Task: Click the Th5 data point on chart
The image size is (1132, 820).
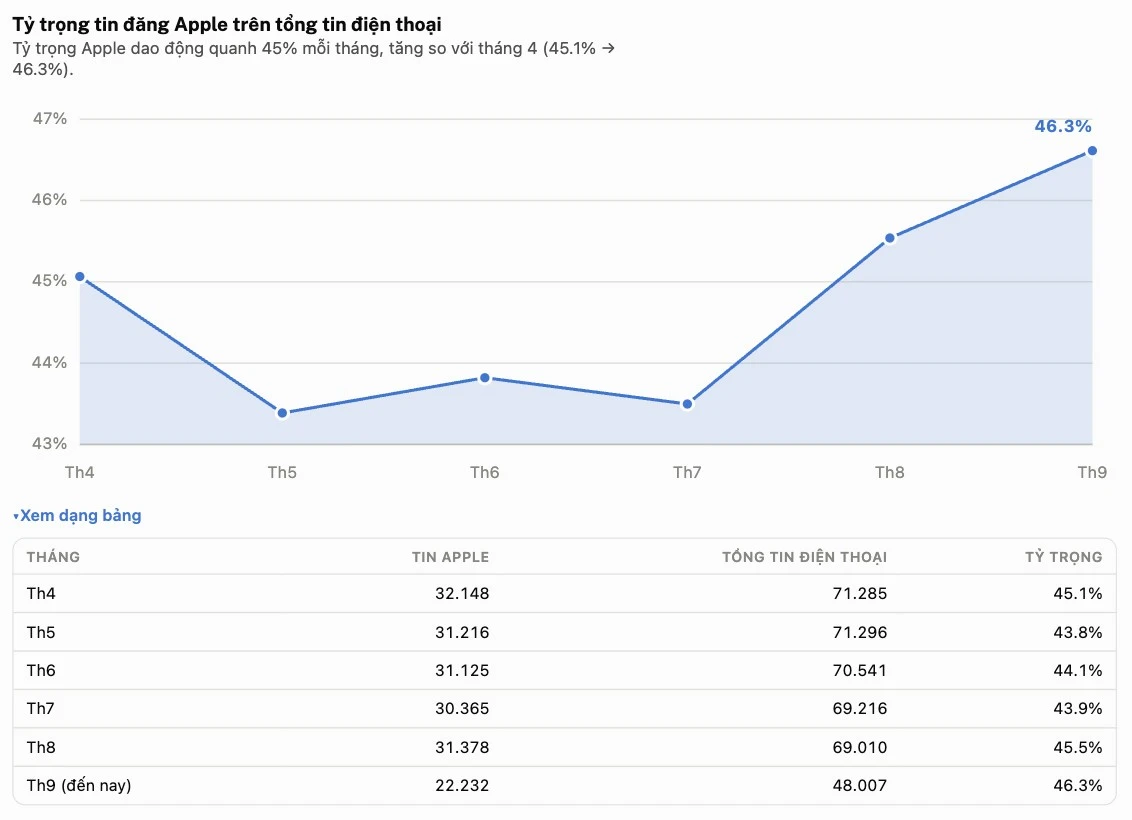Action: (x=282, y=413)
